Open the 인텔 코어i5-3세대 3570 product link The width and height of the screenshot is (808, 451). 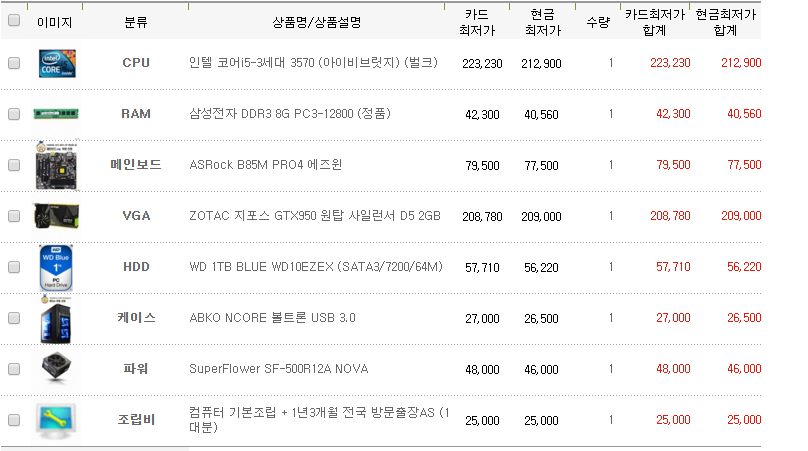[313, 63]
